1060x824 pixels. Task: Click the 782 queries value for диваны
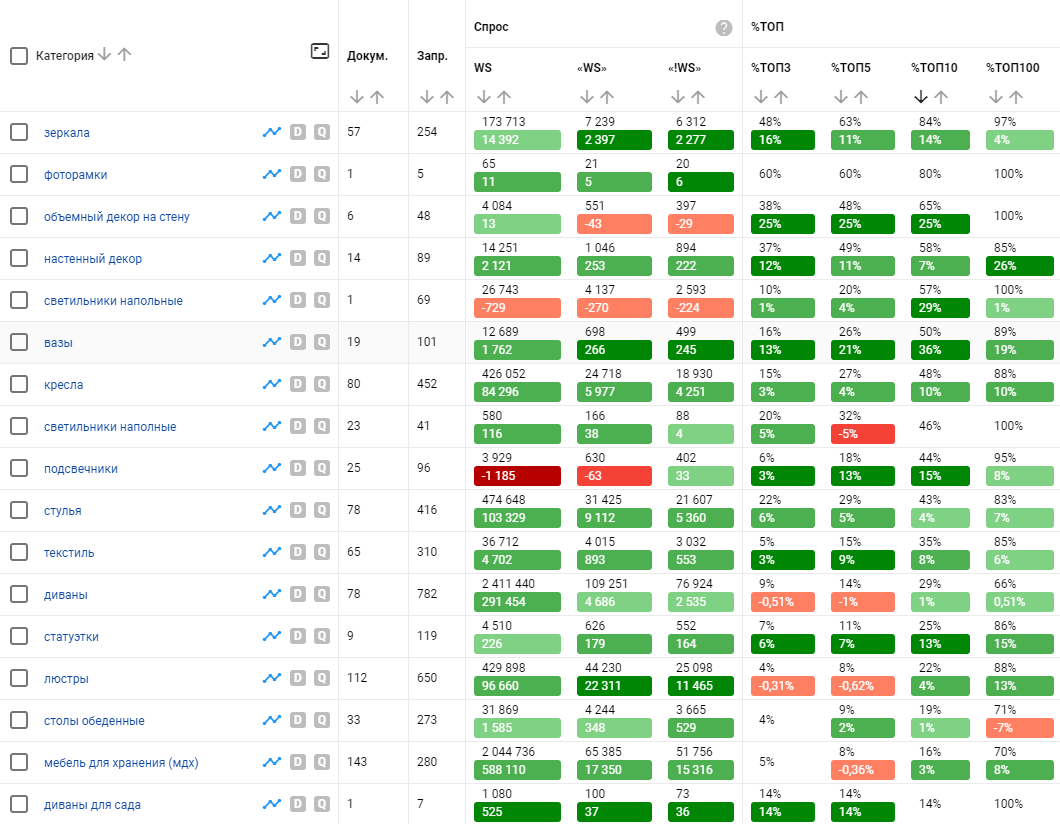point(427,594)
